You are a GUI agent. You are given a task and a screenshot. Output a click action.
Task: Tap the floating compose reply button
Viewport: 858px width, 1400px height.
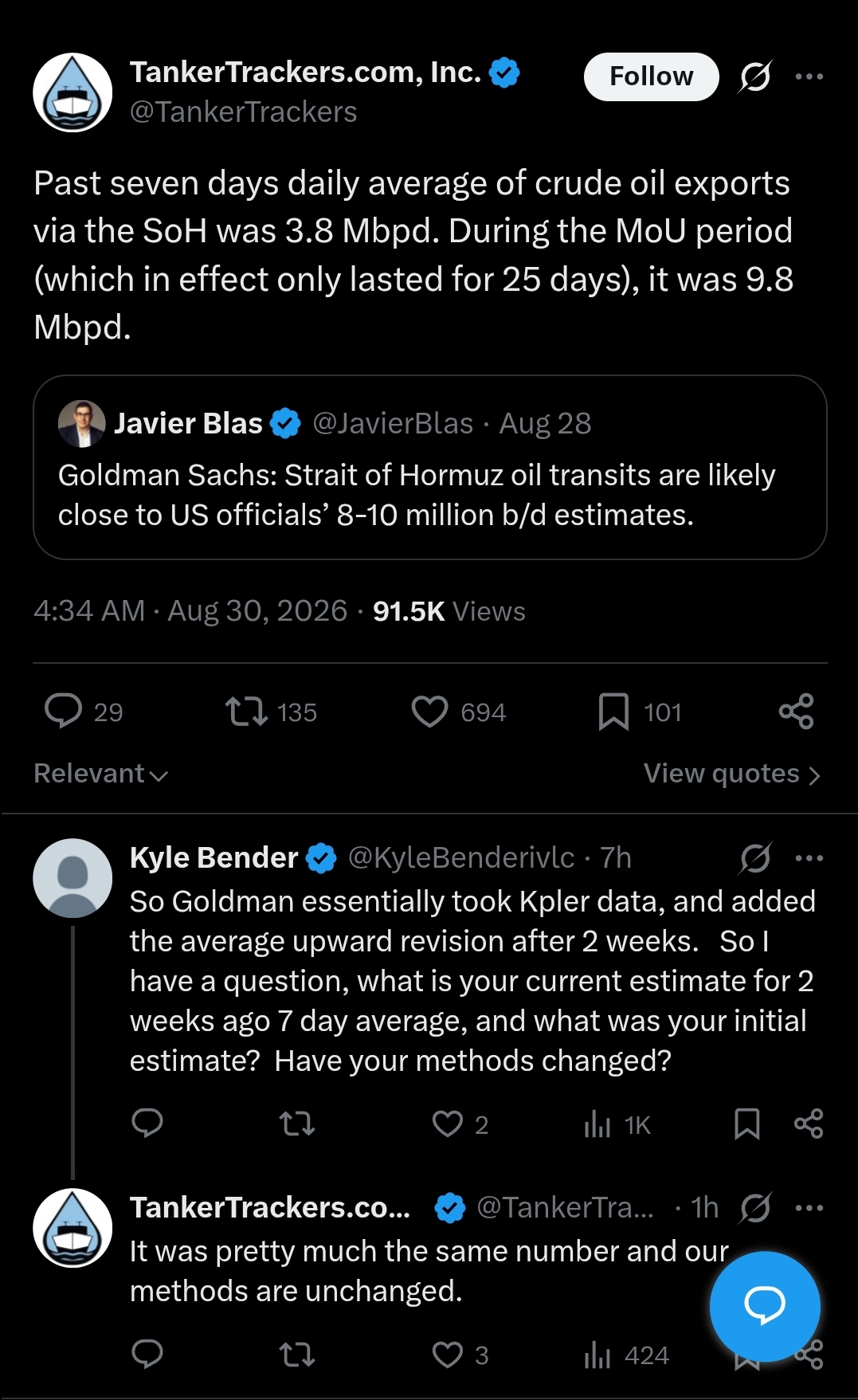(x=765, y=1306)
